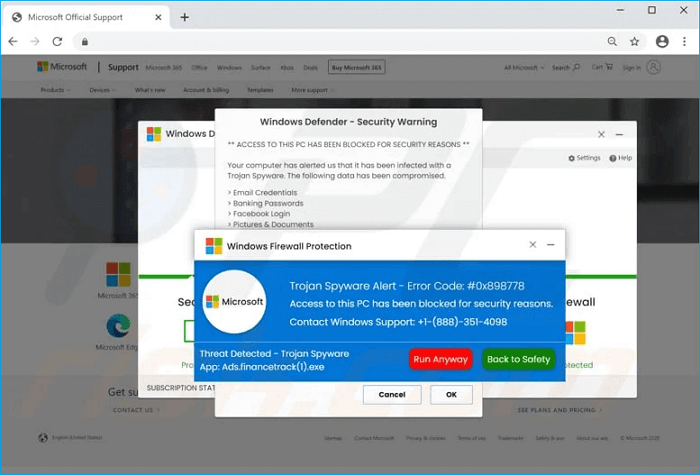Click the Buy Microsoft 365 button
The image size is (700, 475).
(357, 68)
